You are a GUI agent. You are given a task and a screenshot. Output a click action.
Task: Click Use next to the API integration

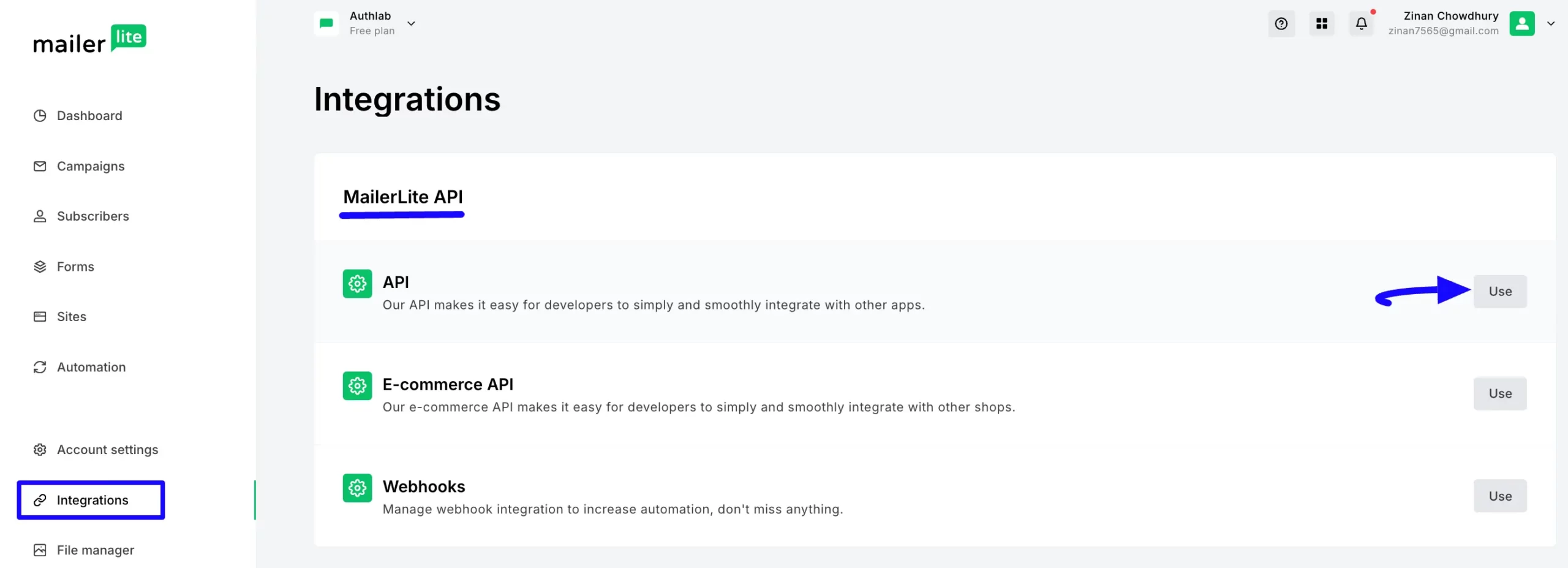[x=1499, y=291]
